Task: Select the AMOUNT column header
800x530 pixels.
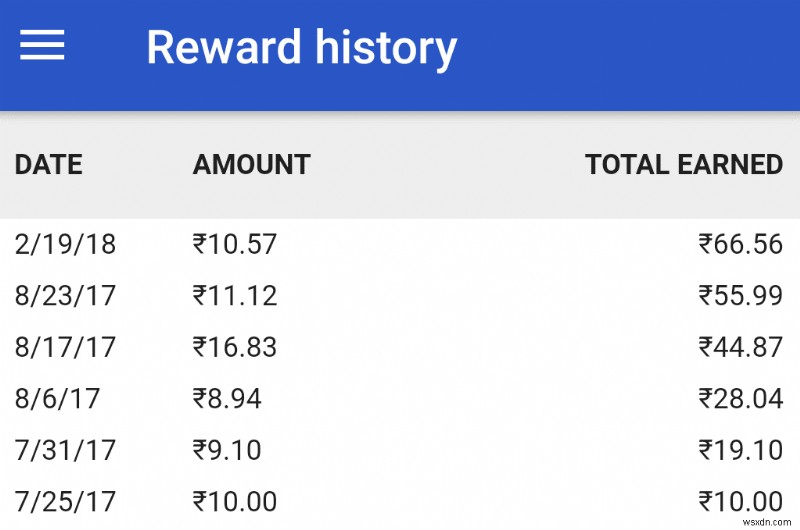Action: tap(251, 165)
